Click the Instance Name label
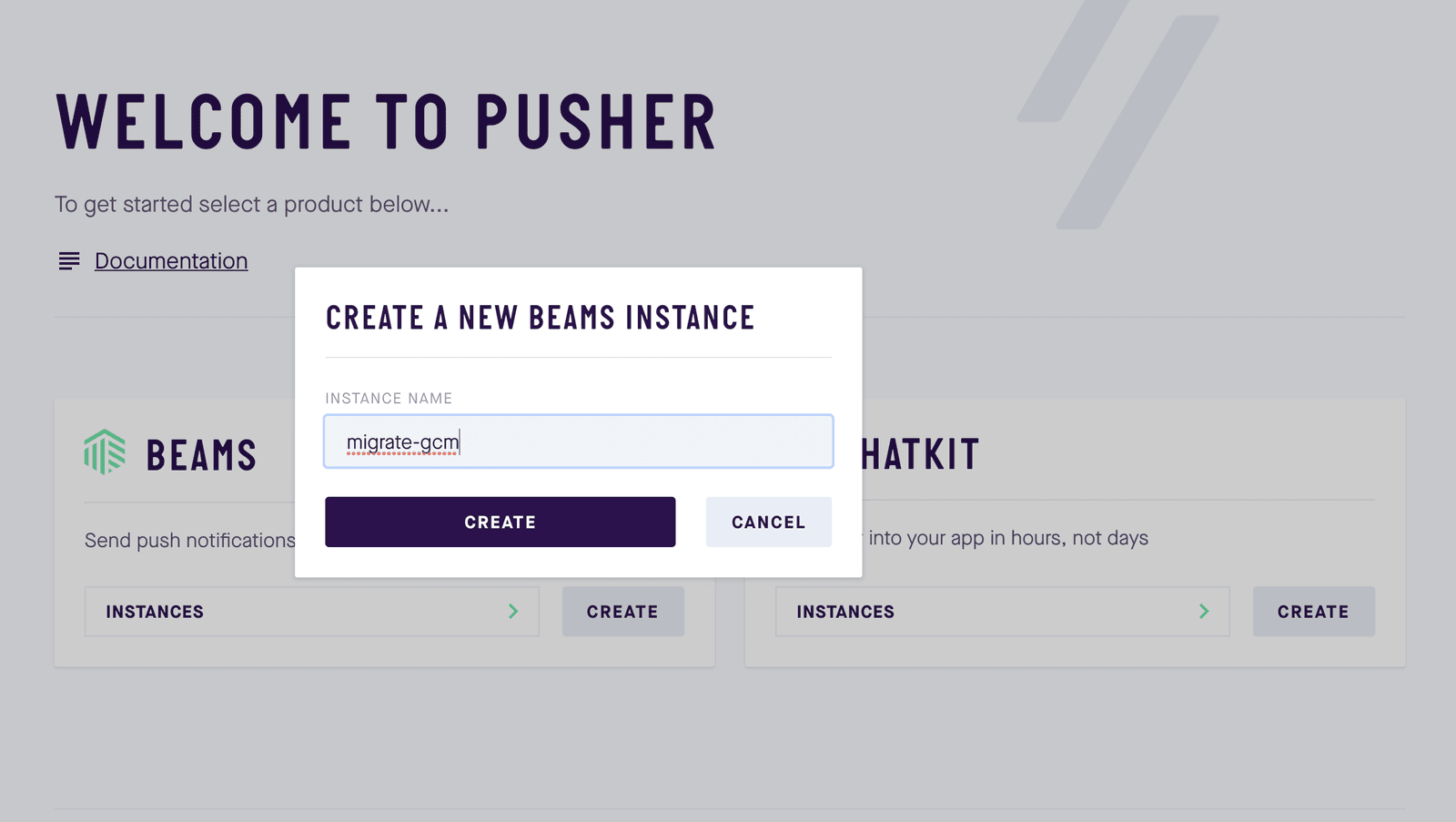 389,399
